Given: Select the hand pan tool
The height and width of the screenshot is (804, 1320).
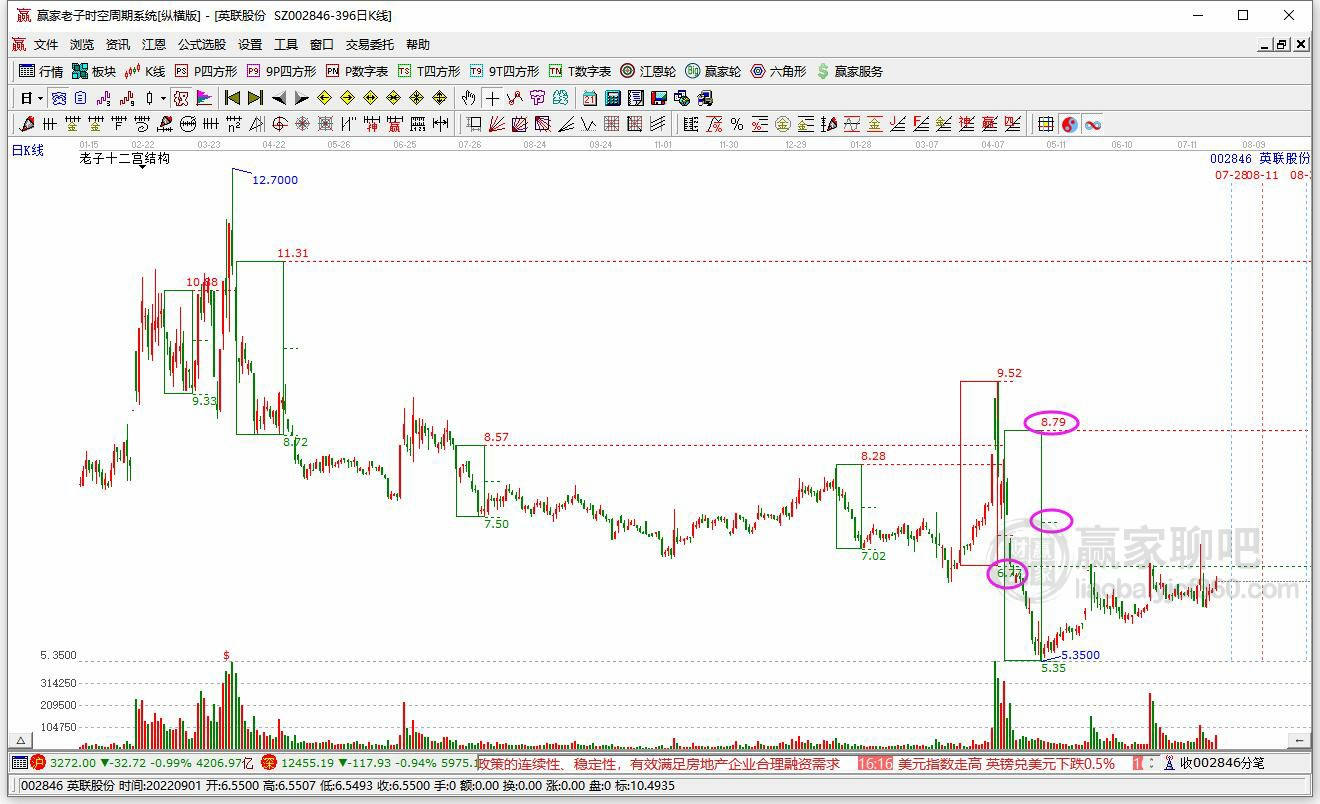Looking at the screenshot, I should 468,98.
